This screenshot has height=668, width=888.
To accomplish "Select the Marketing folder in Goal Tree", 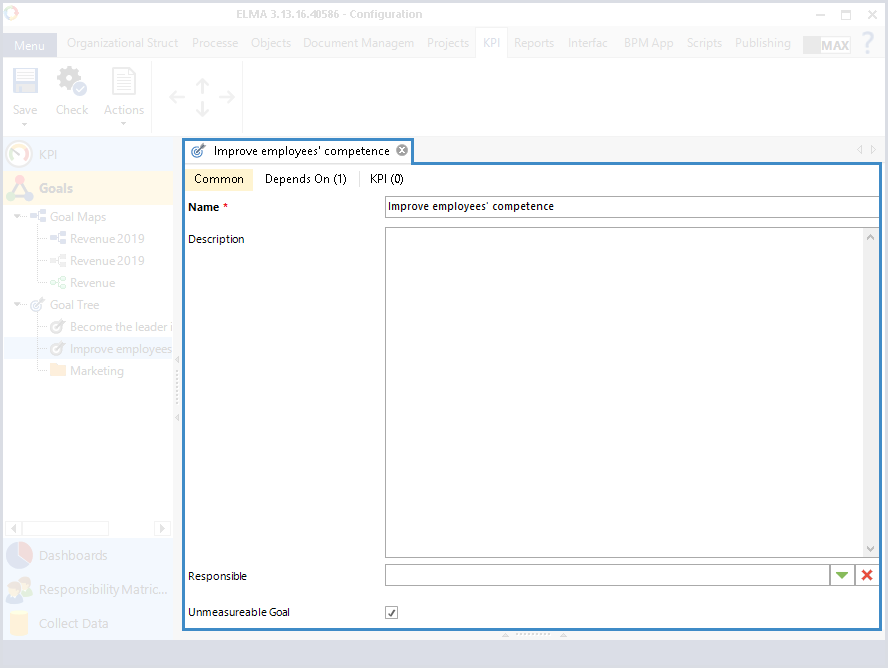I will click(x=96, y=371).
